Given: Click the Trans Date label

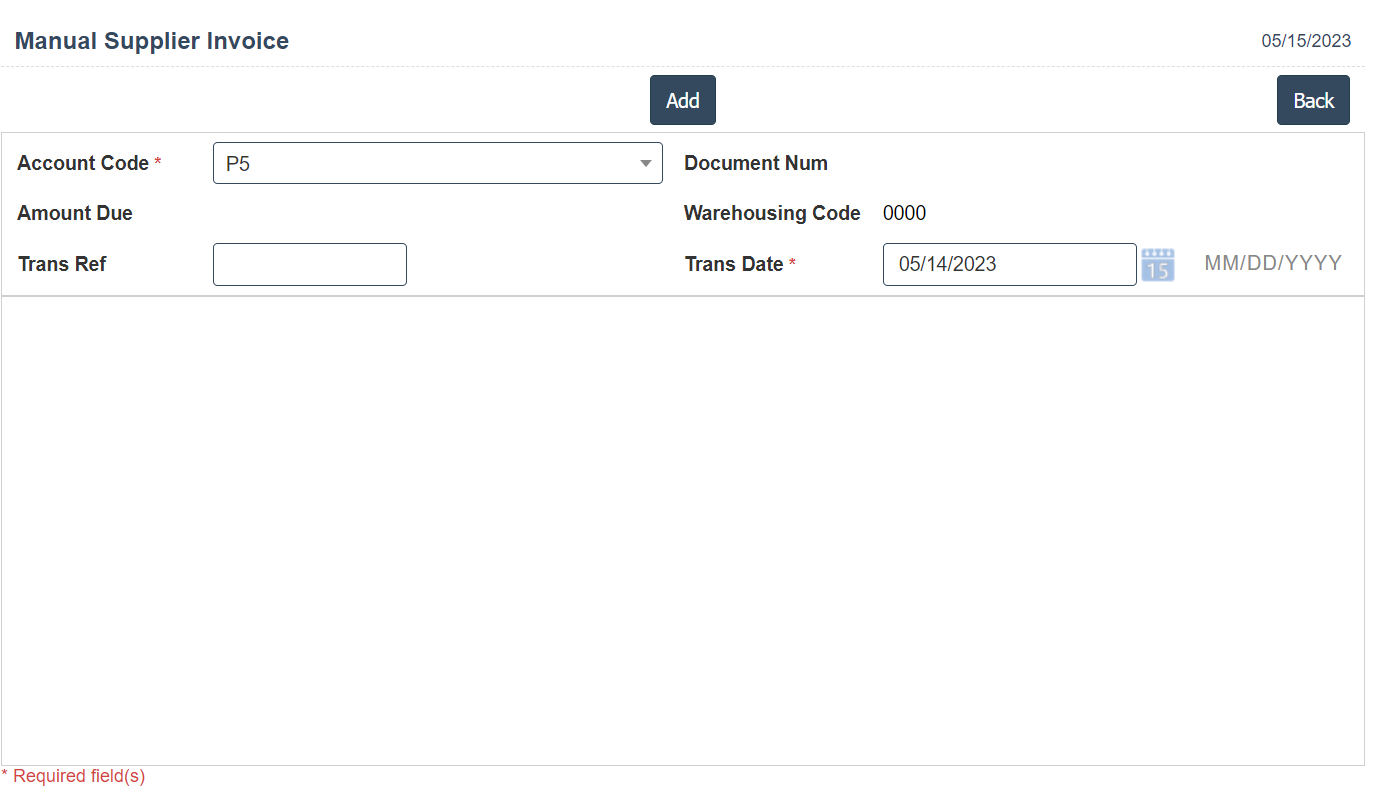Looking at the screenshot, I should point(734,264).
